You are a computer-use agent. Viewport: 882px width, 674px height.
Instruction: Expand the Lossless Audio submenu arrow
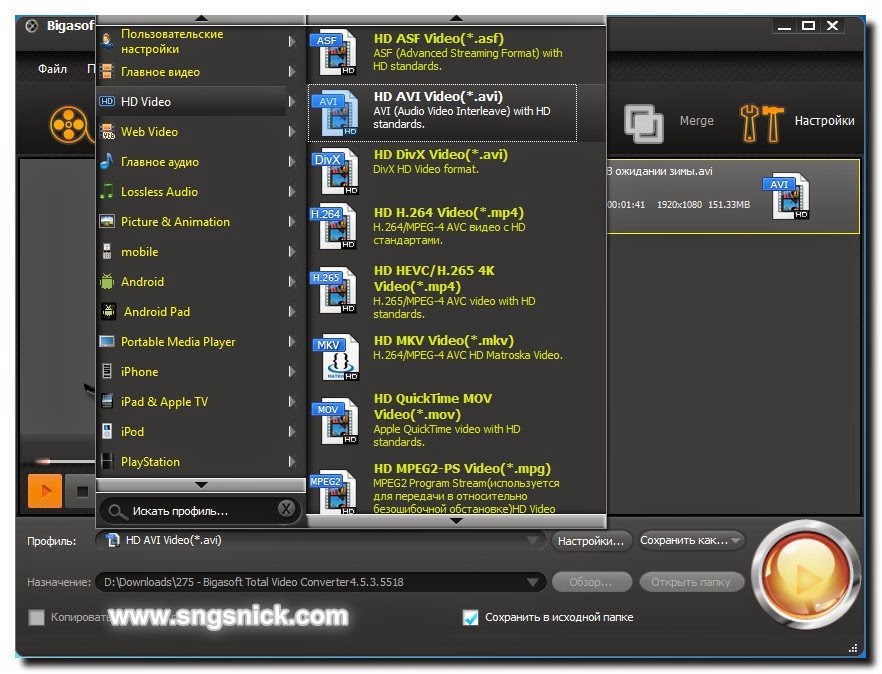click(x=292, y=191)
